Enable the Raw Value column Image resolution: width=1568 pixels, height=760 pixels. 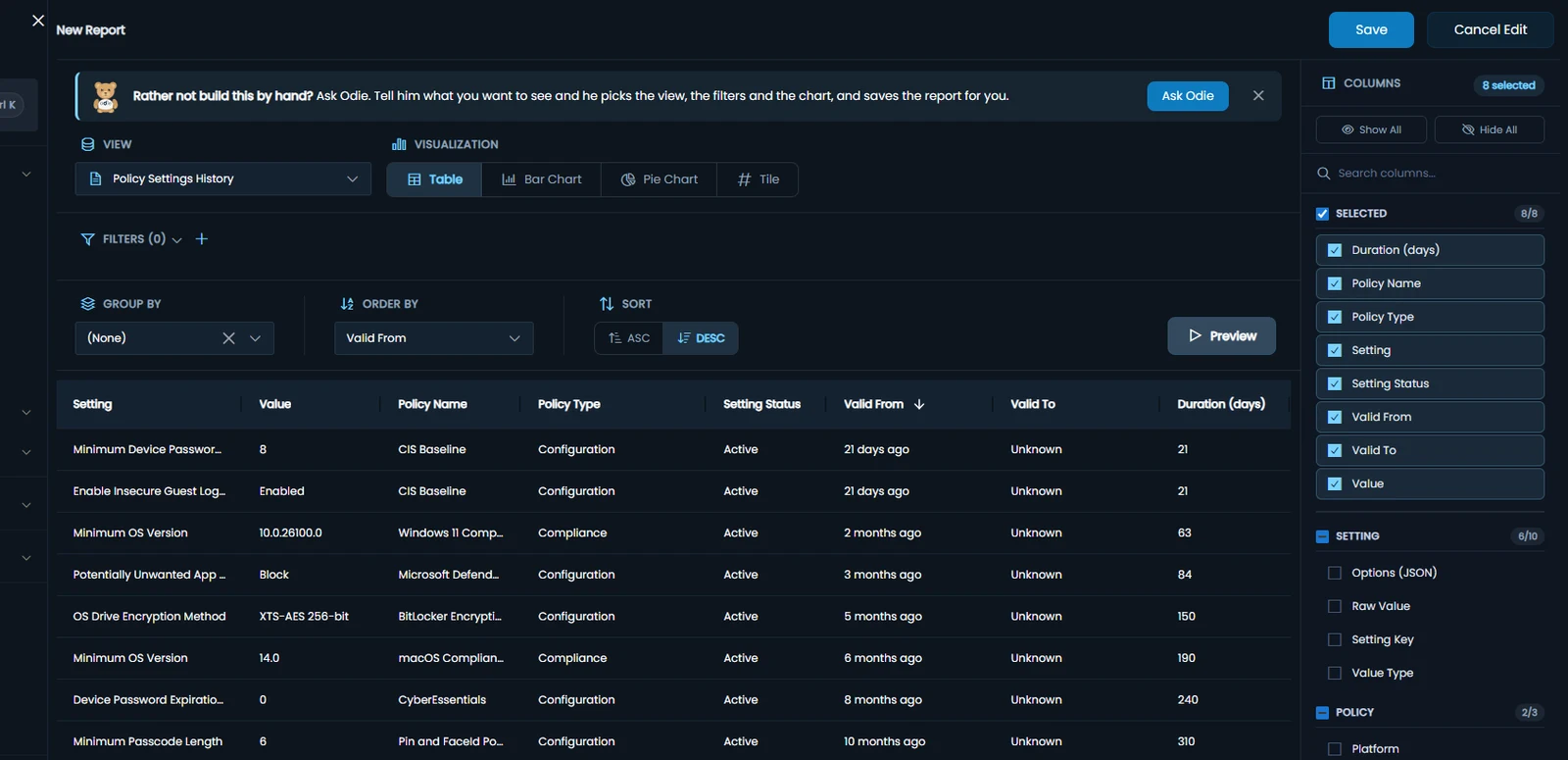click(x=1335, y=606)
